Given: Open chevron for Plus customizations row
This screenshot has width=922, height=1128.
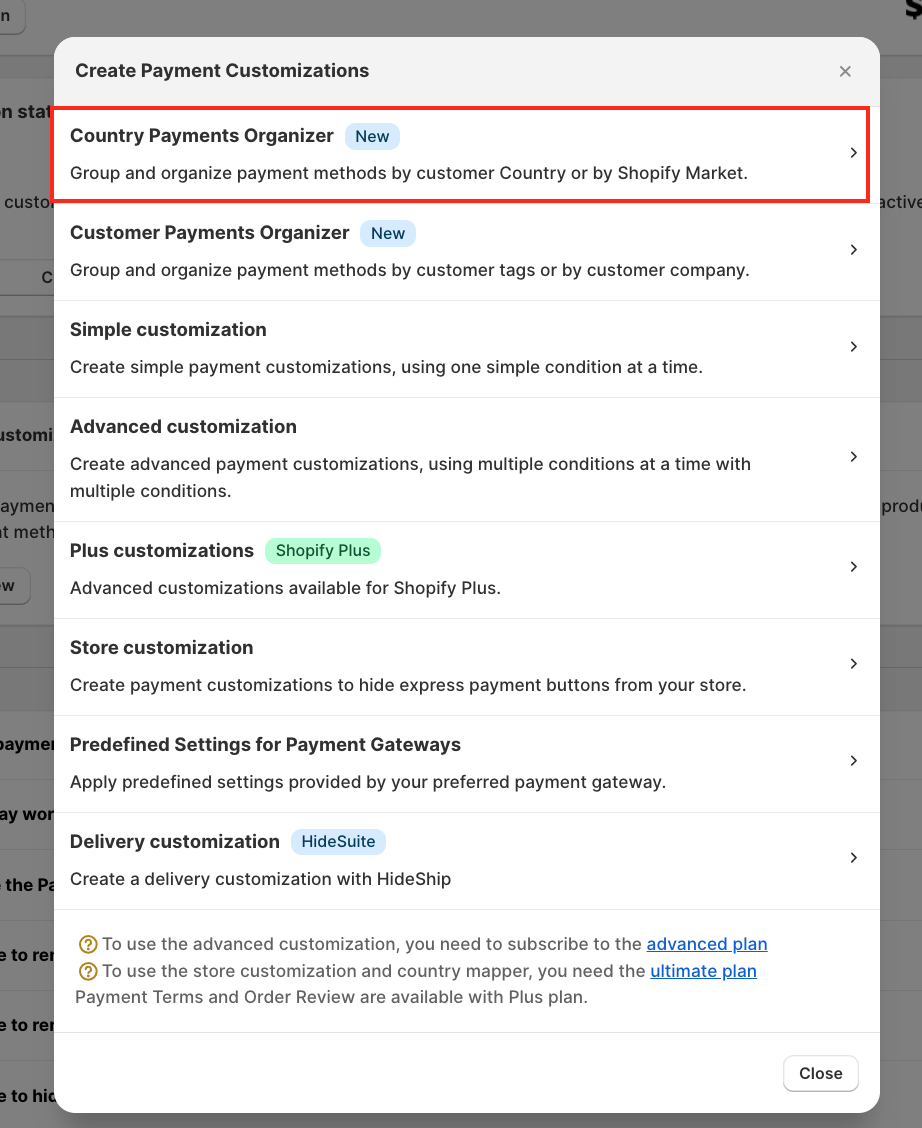Looking at the screenshot, I should coord(853,567).
